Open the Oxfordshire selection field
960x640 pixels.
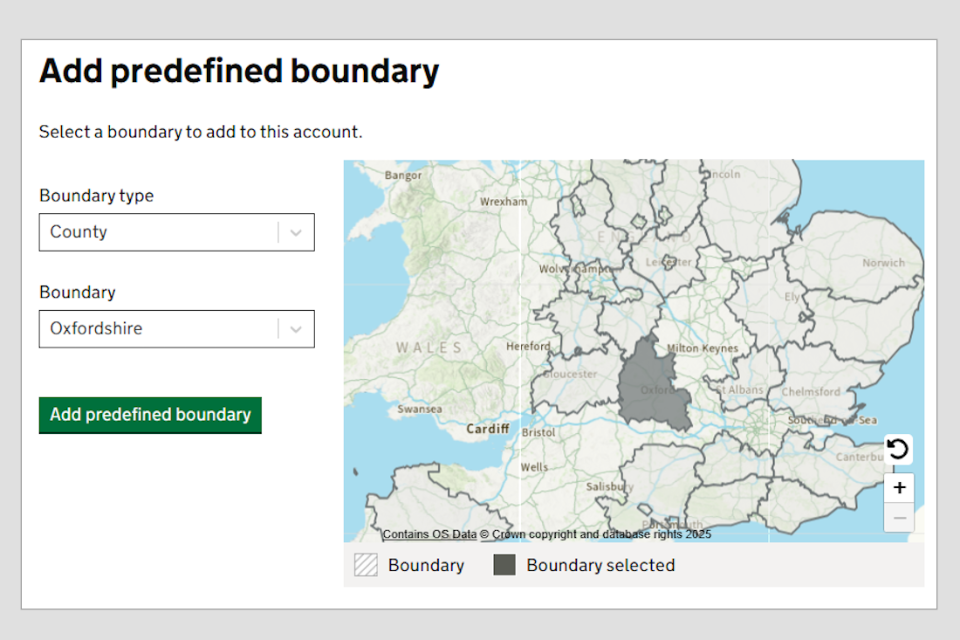point(160,329)
